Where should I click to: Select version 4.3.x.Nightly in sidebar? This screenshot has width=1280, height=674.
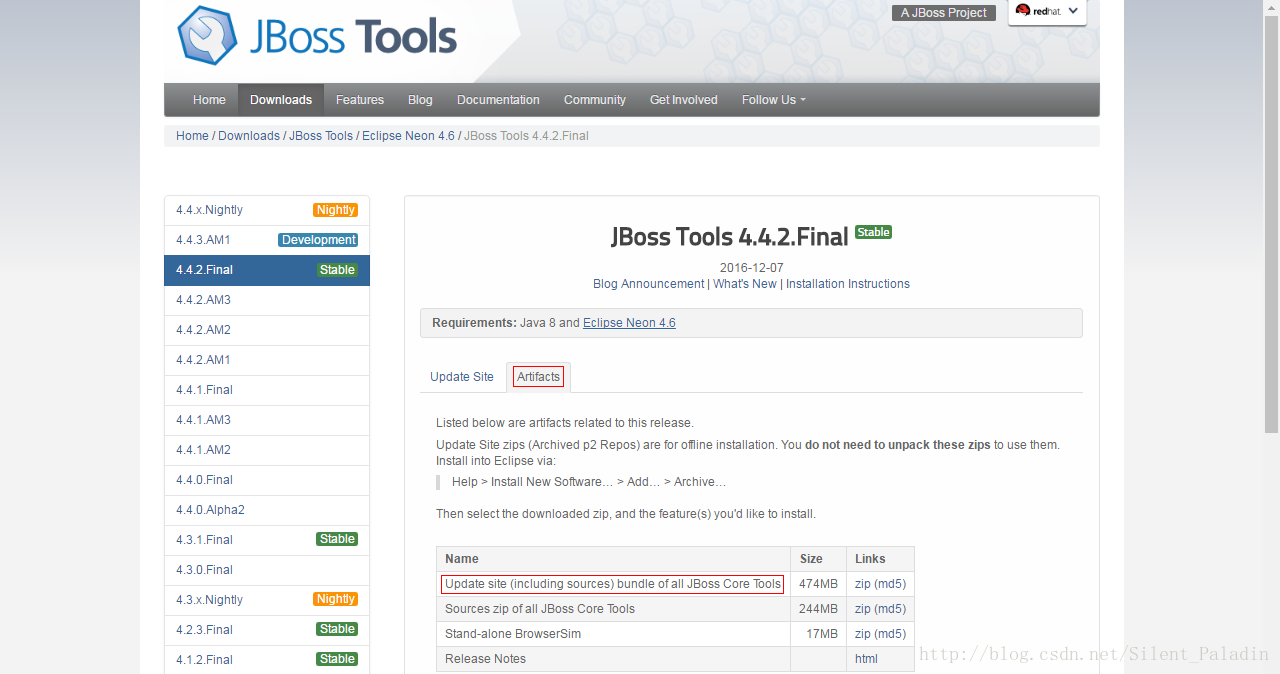pos(267,600)
